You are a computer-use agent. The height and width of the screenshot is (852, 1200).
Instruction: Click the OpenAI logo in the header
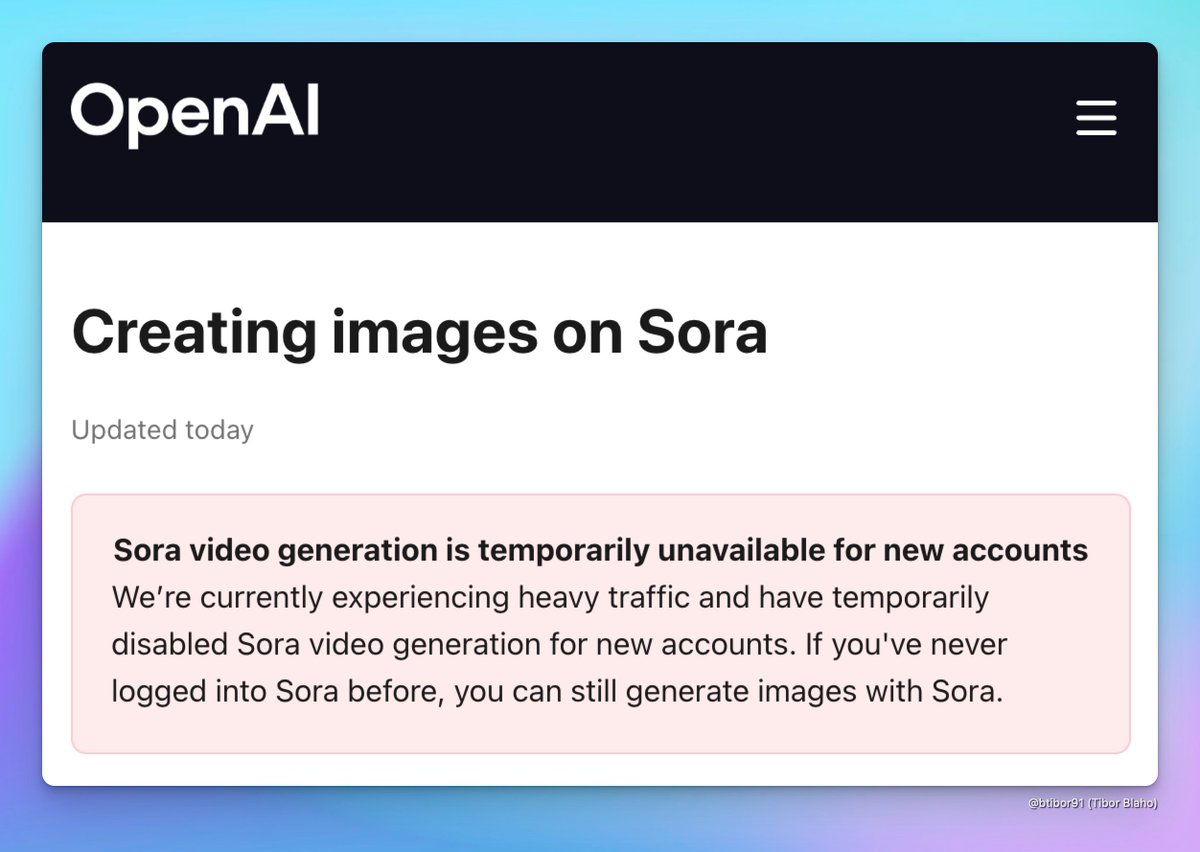tap(195, 115)
